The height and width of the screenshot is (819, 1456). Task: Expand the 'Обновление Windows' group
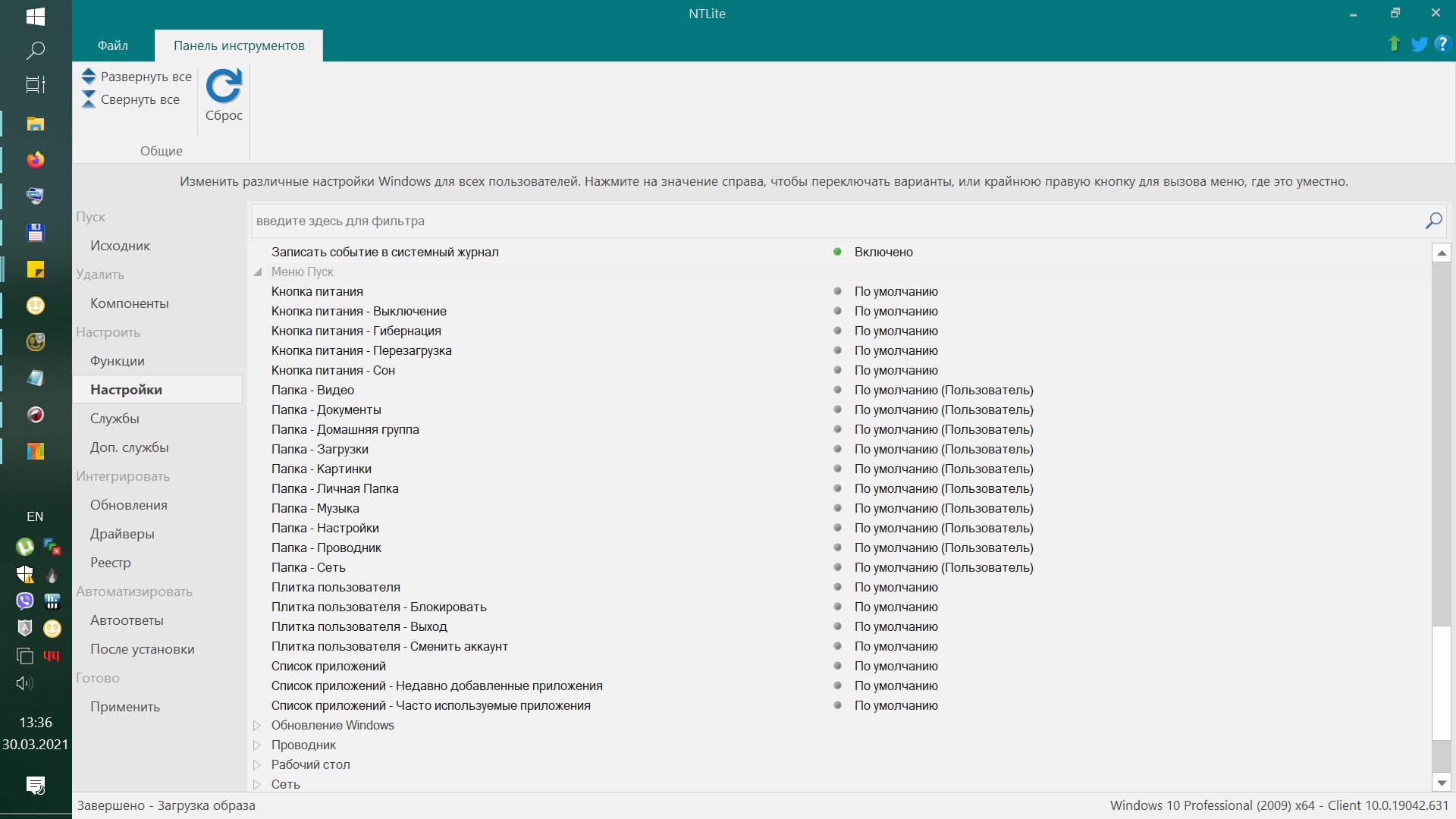point(257,725)
